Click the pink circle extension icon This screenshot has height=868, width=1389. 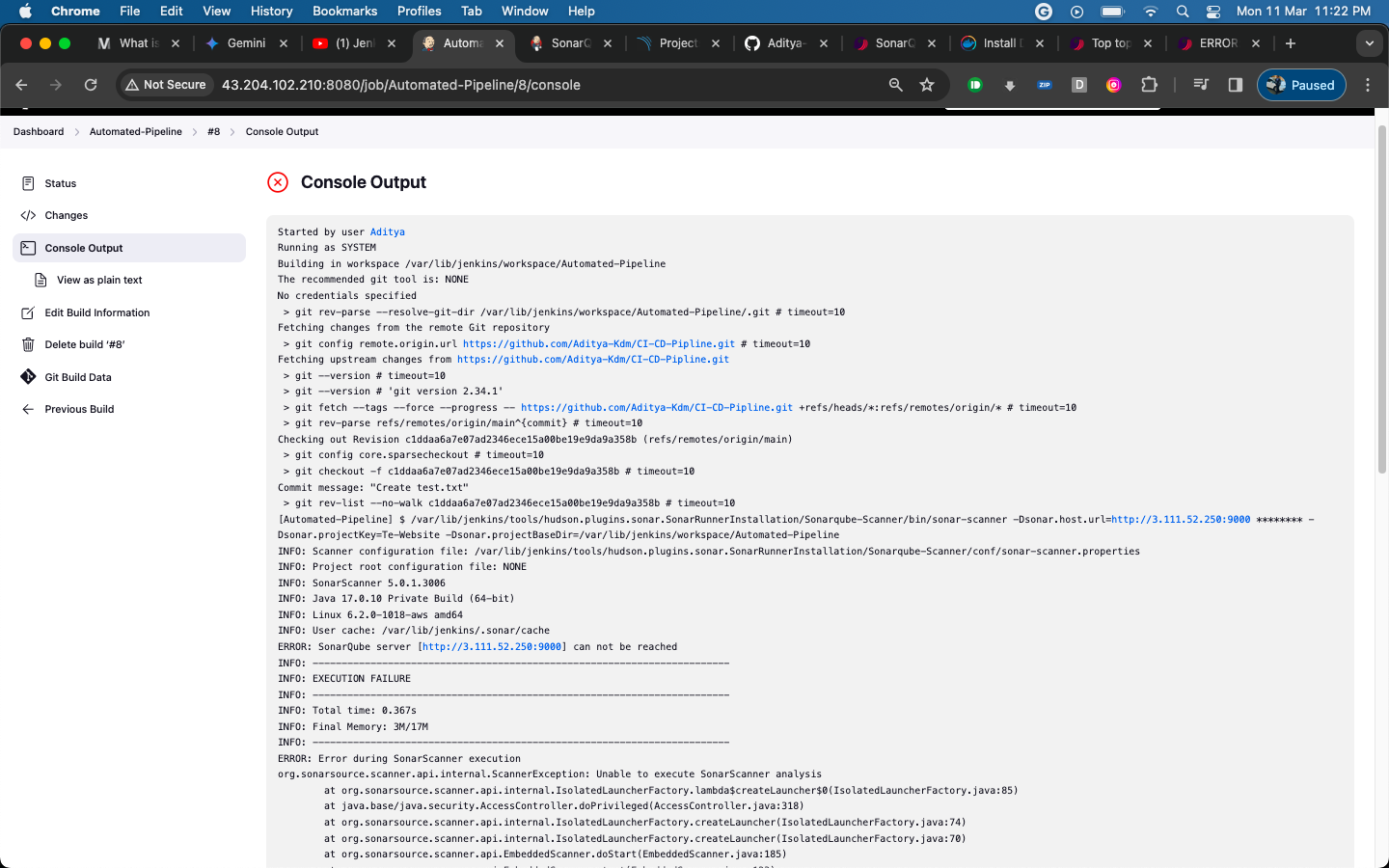1114,85
